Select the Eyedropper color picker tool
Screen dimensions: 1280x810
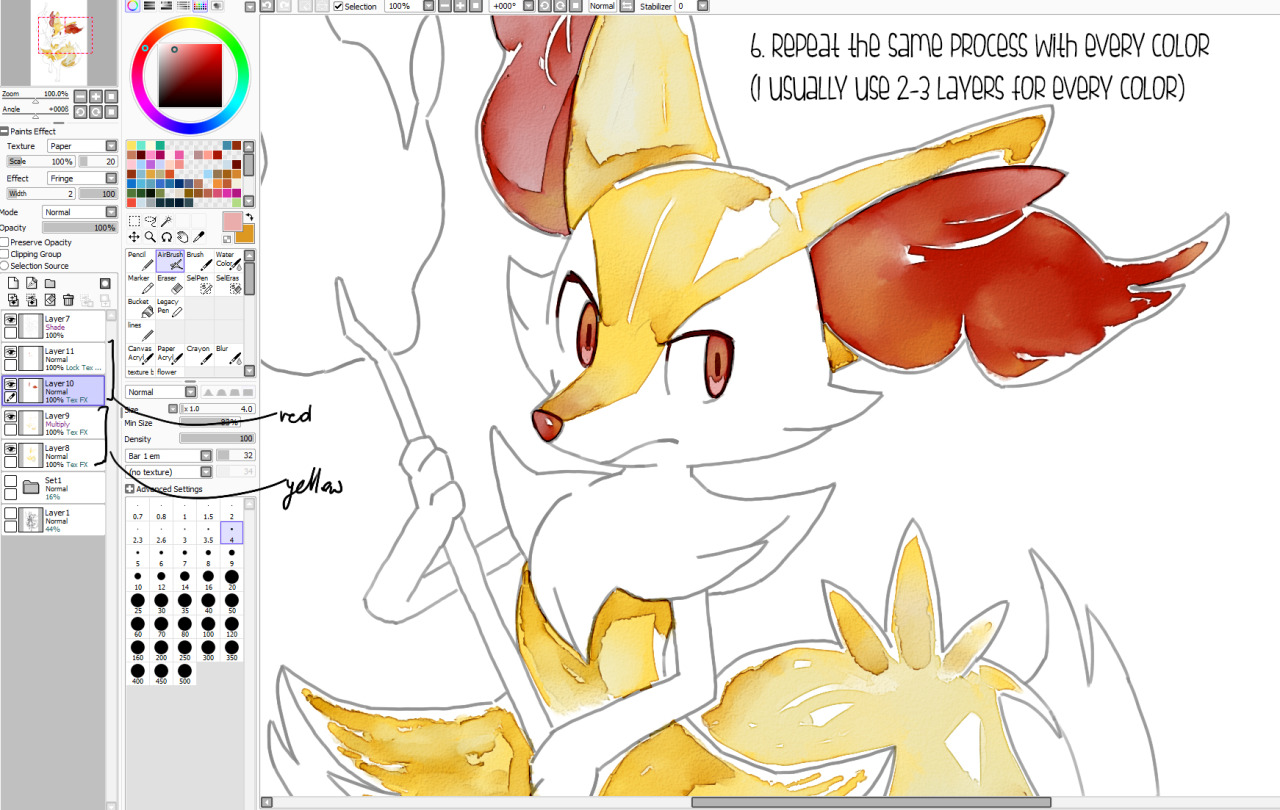click(x=198, y=237)
